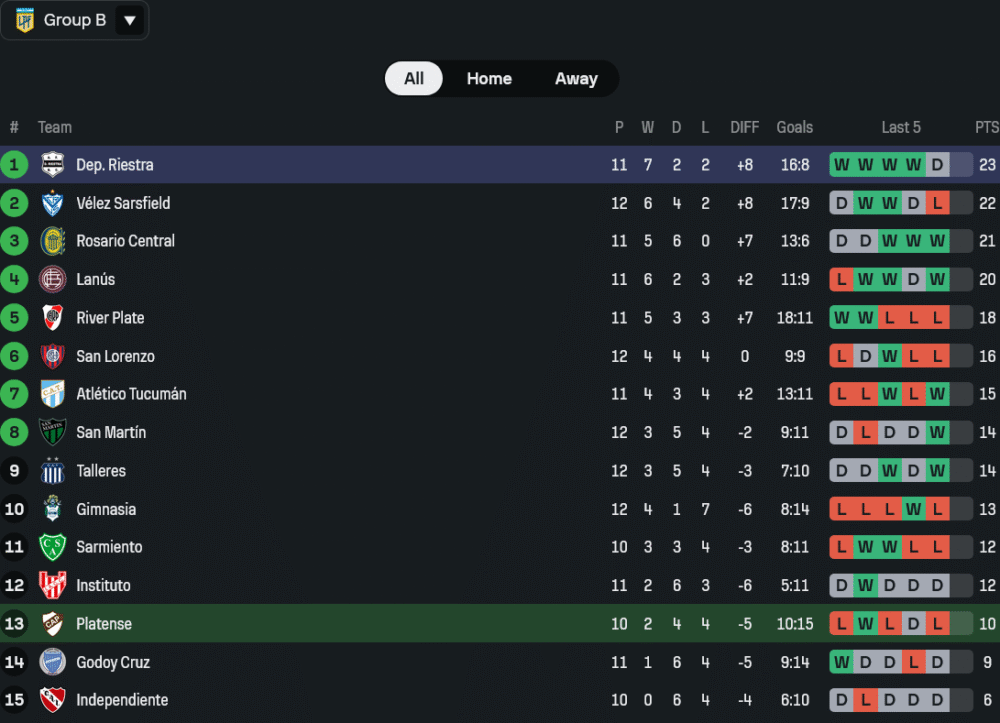Click Dep. Riestra's most recent draw badge

tap(937, 165)
